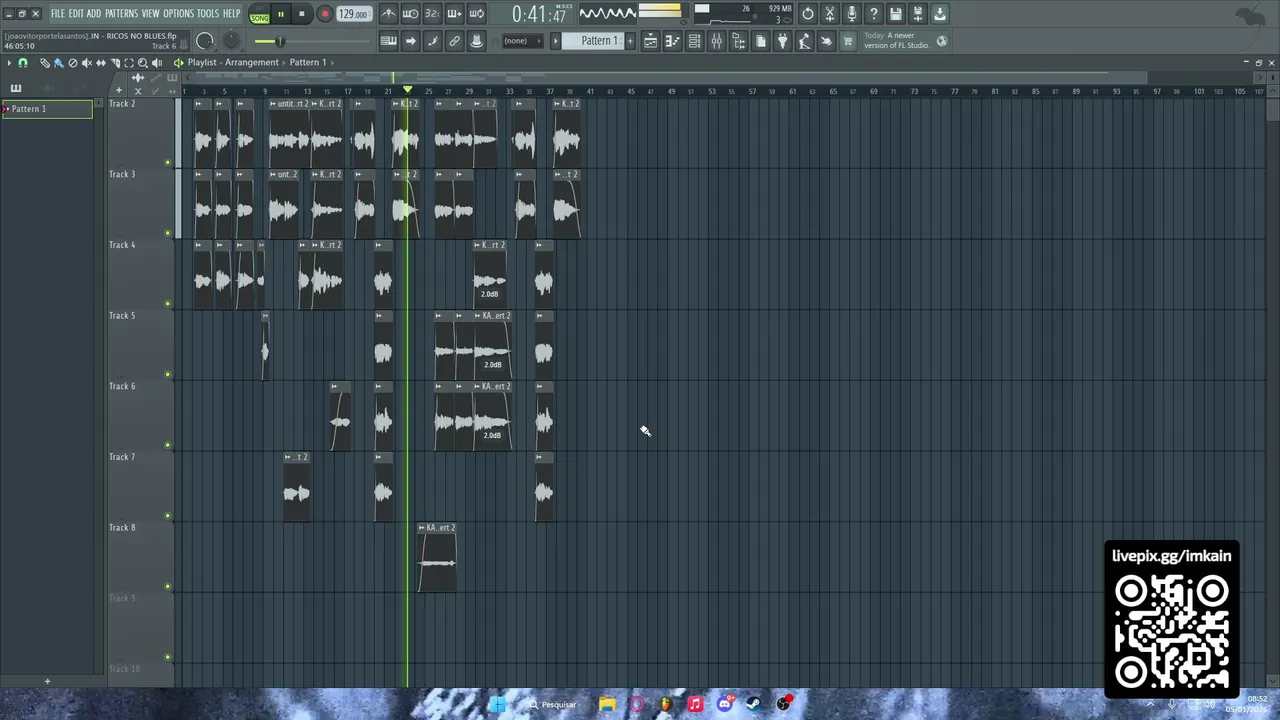1280x720 pixels.
Task: Mute Track 5 via its green LED
Action: [x=167, y=374]
